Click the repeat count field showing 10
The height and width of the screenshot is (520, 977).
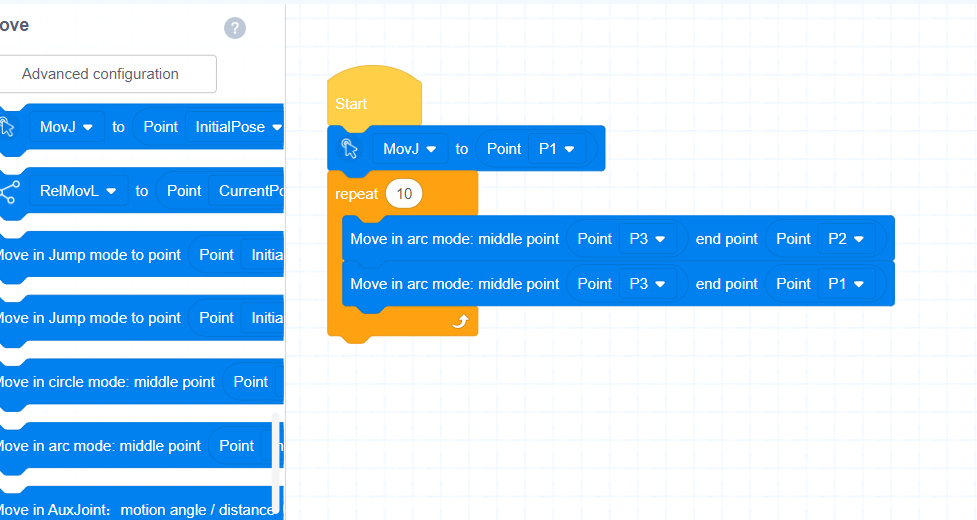(x=404, y=194)
